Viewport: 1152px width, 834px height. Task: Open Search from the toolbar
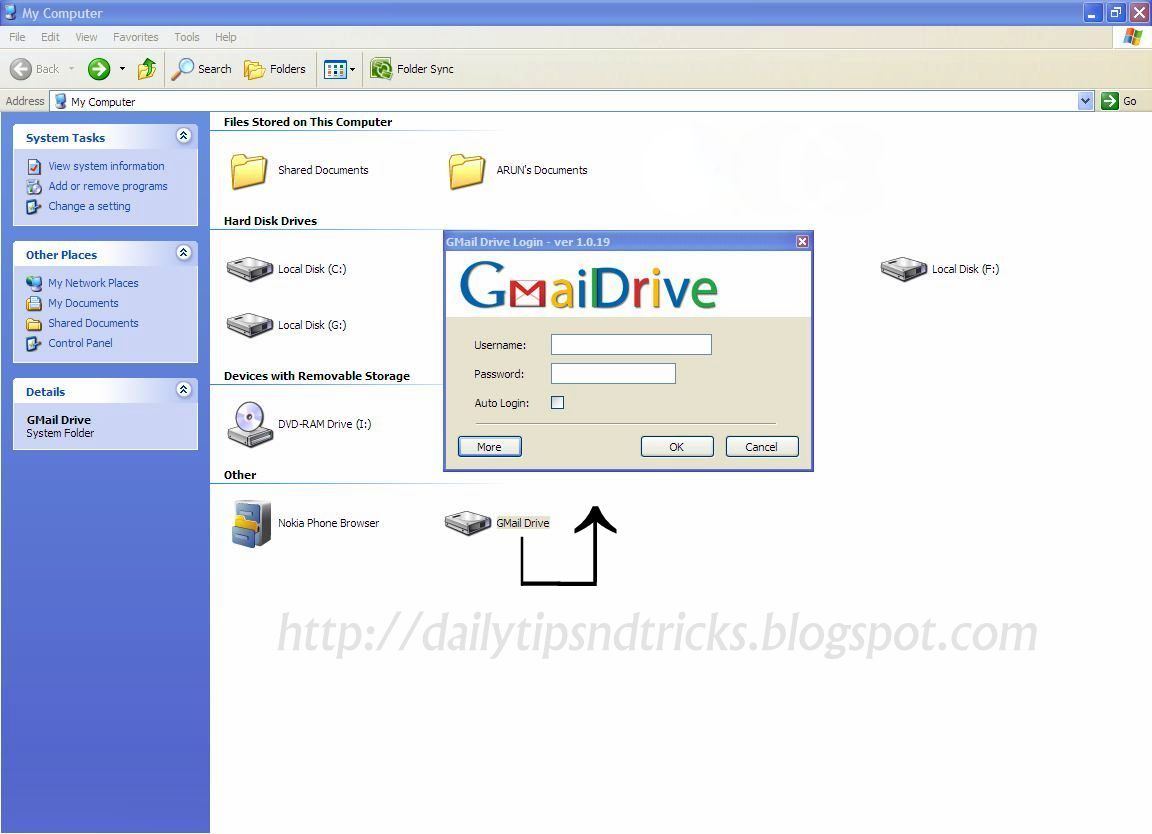(x=201, y=69)
